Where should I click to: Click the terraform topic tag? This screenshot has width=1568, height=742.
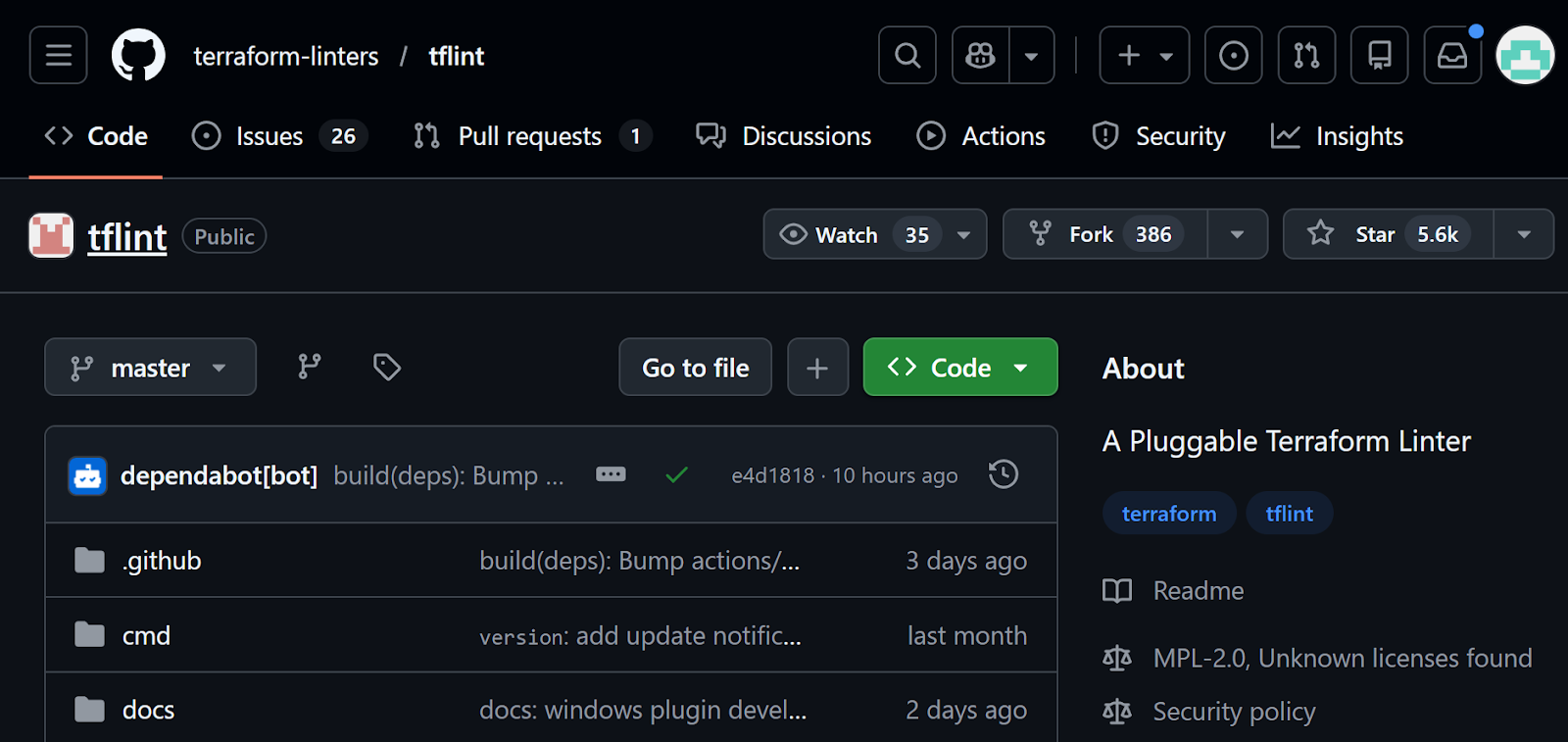pos(1169,514)
